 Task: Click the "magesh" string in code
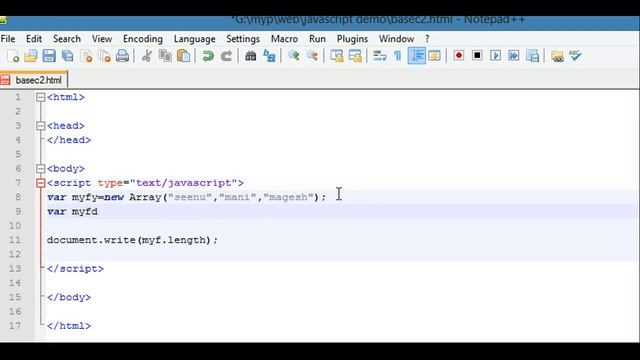click(x=288, y=197)
